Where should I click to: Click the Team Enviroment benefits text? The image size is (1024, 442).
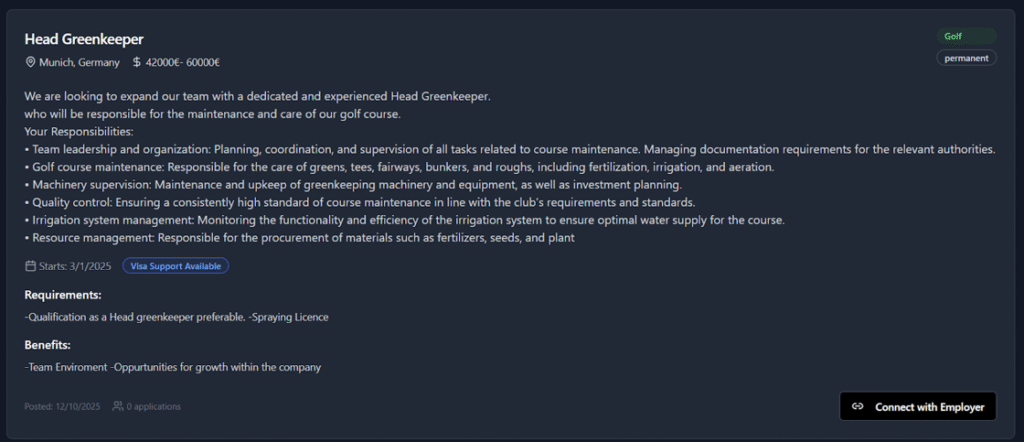pos(66,367)
